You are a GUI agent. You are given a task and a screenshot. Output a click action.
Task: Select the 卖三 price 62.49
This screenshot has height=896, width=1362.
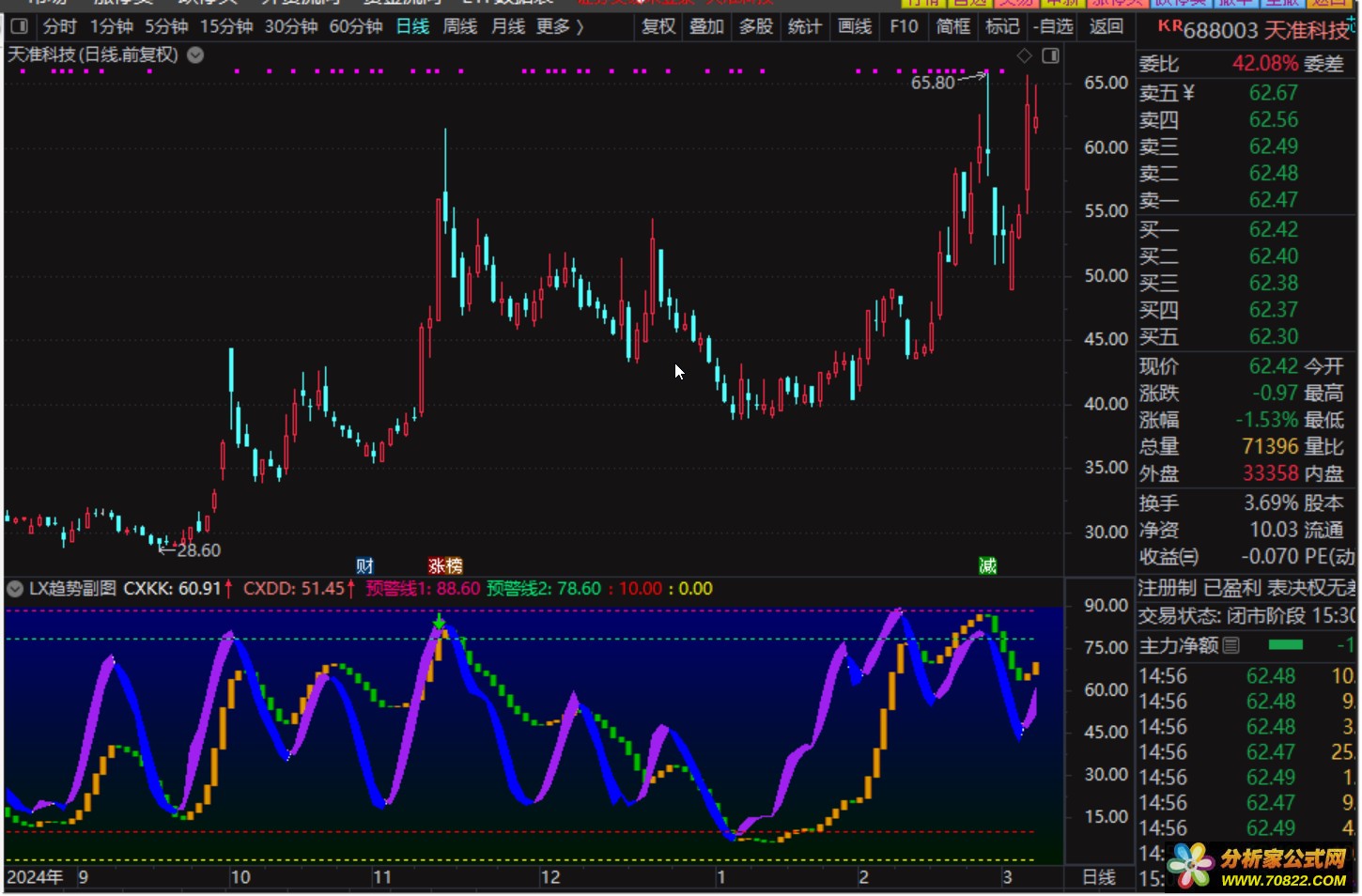(x=1273, y=146)
